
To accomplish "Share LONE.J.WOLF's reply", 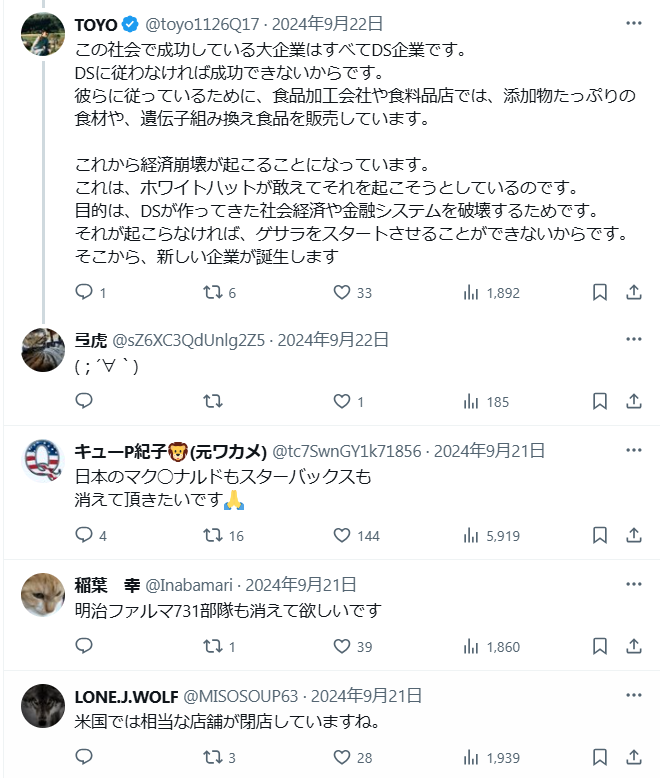I will 633,757.
